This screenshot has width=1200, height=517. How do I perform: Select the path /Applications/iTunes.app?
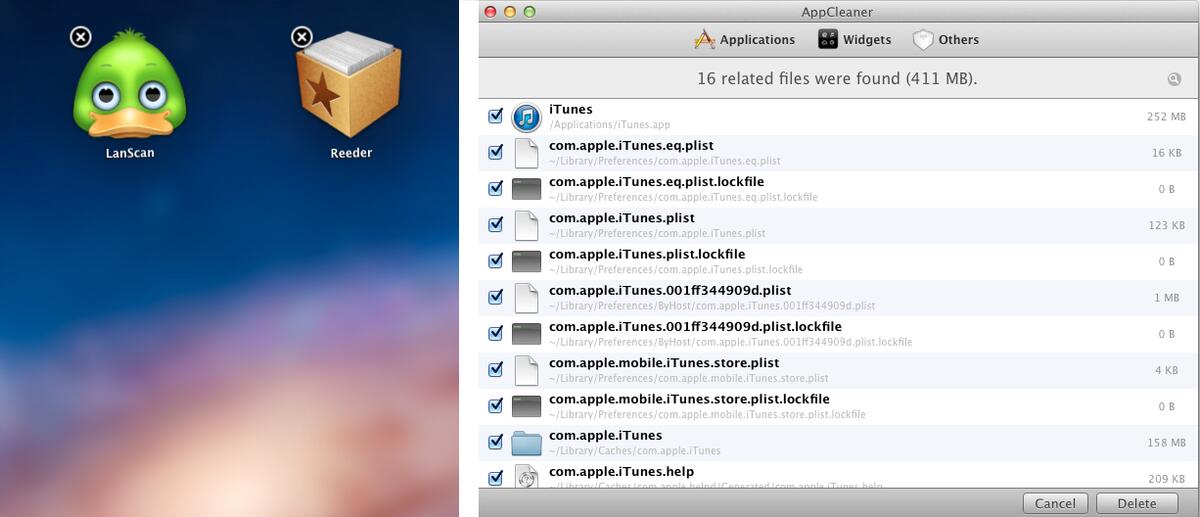[x=609, y=125]
